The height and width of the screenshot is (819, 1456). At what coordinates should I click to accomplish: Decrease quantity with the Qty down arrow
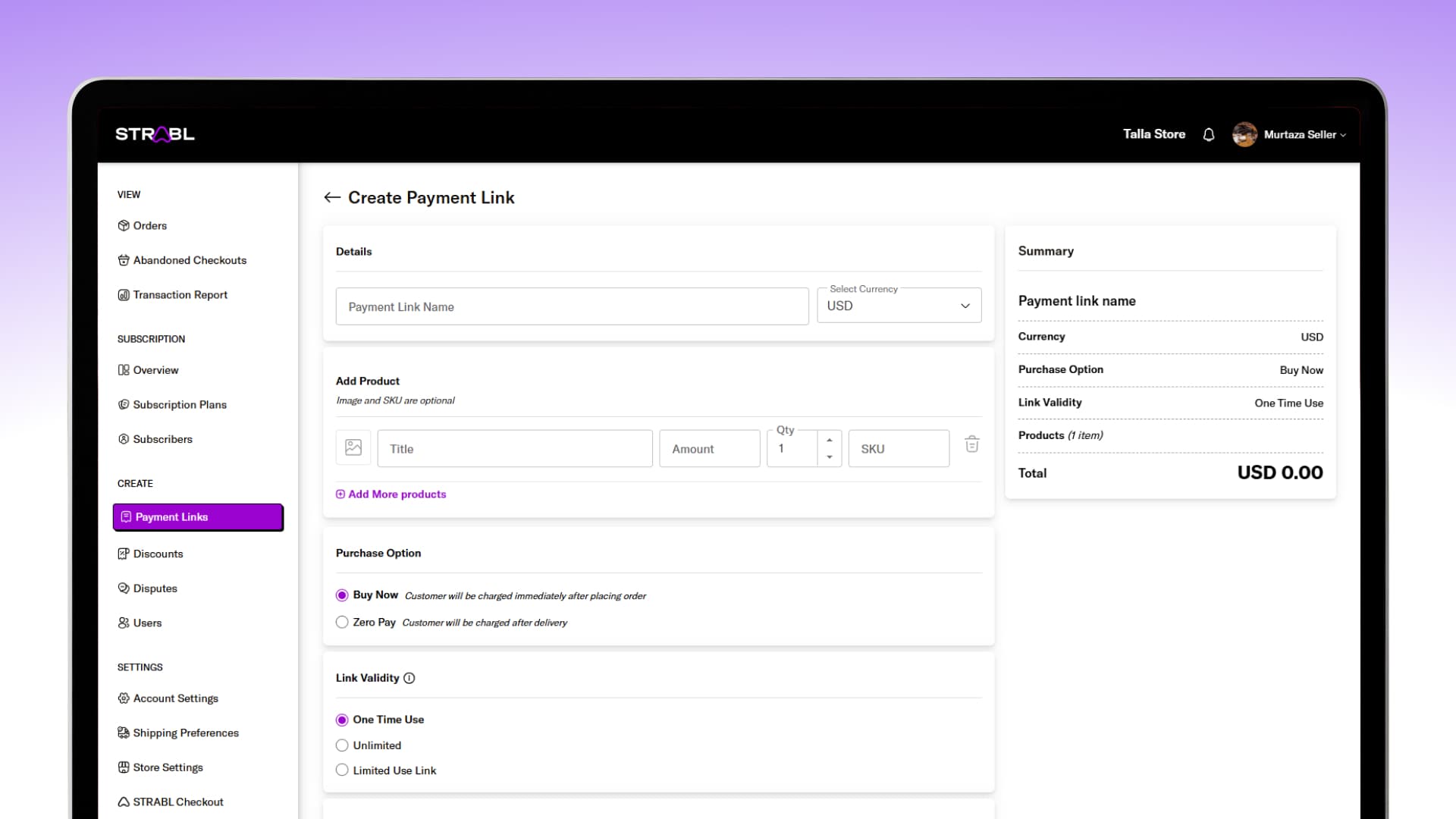(x=830, y=457)
